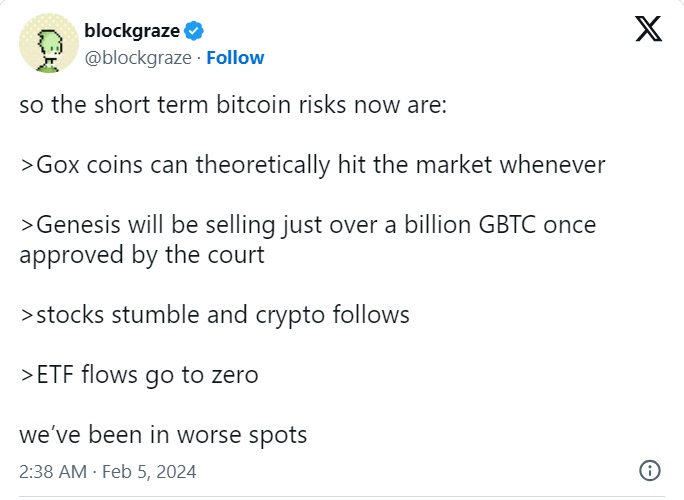Click the 2:38 AM time text
Viewport: 684px width, 500px height.
[x=53, y=472]
